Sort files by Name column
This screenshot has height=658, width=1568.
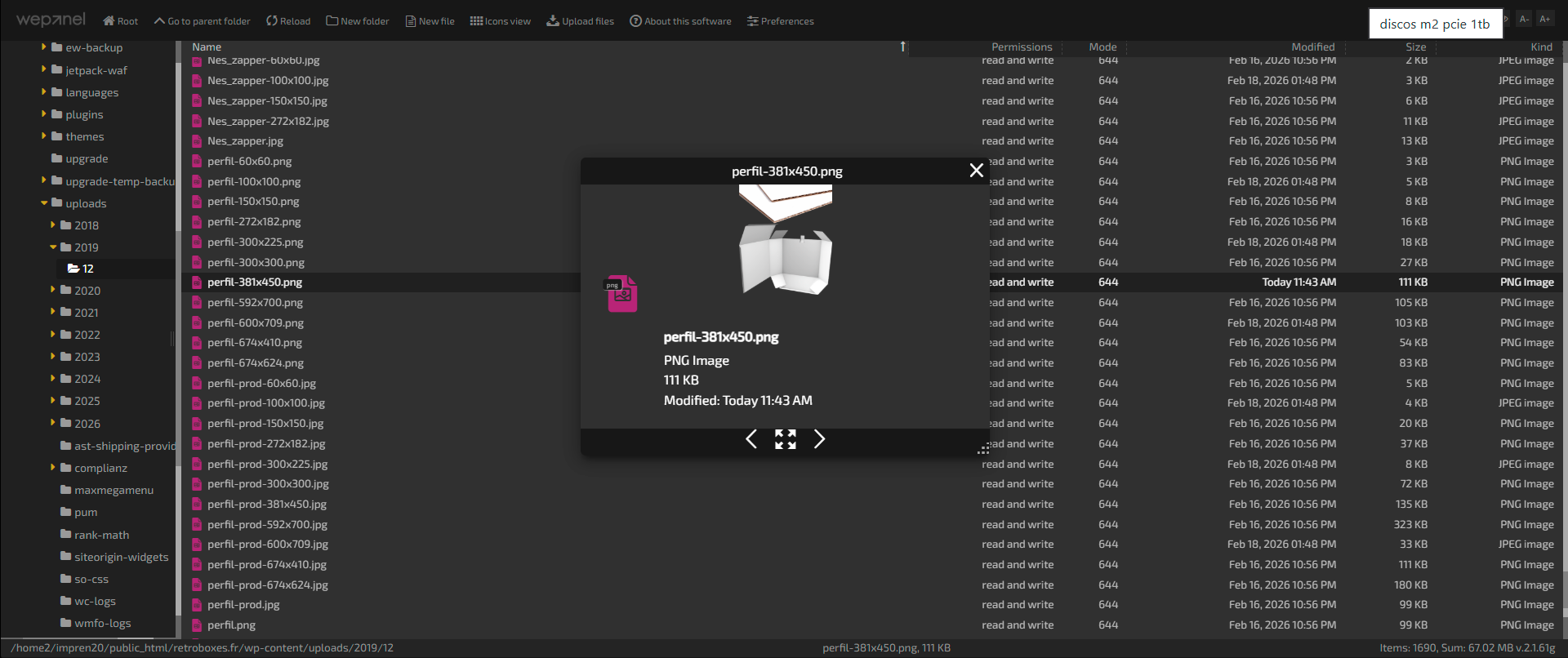point(207,47)
